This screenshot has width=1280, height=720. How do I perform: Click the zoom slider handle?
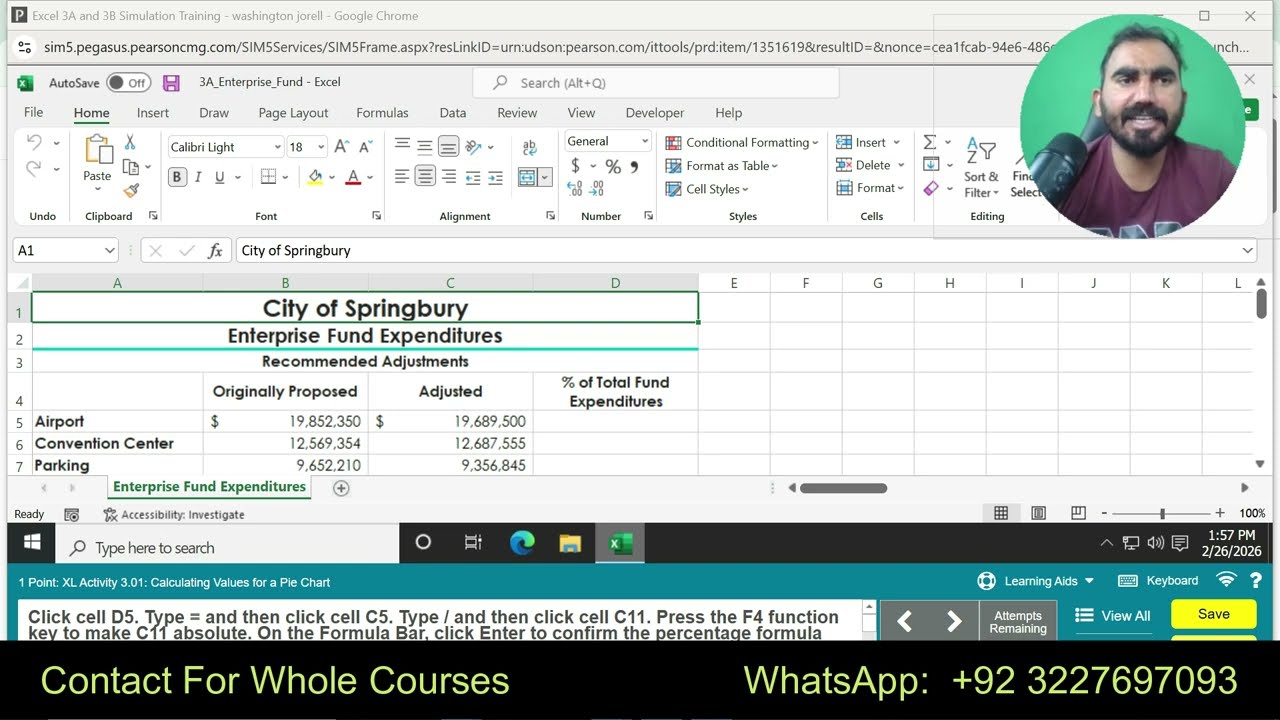[1162, 513]
